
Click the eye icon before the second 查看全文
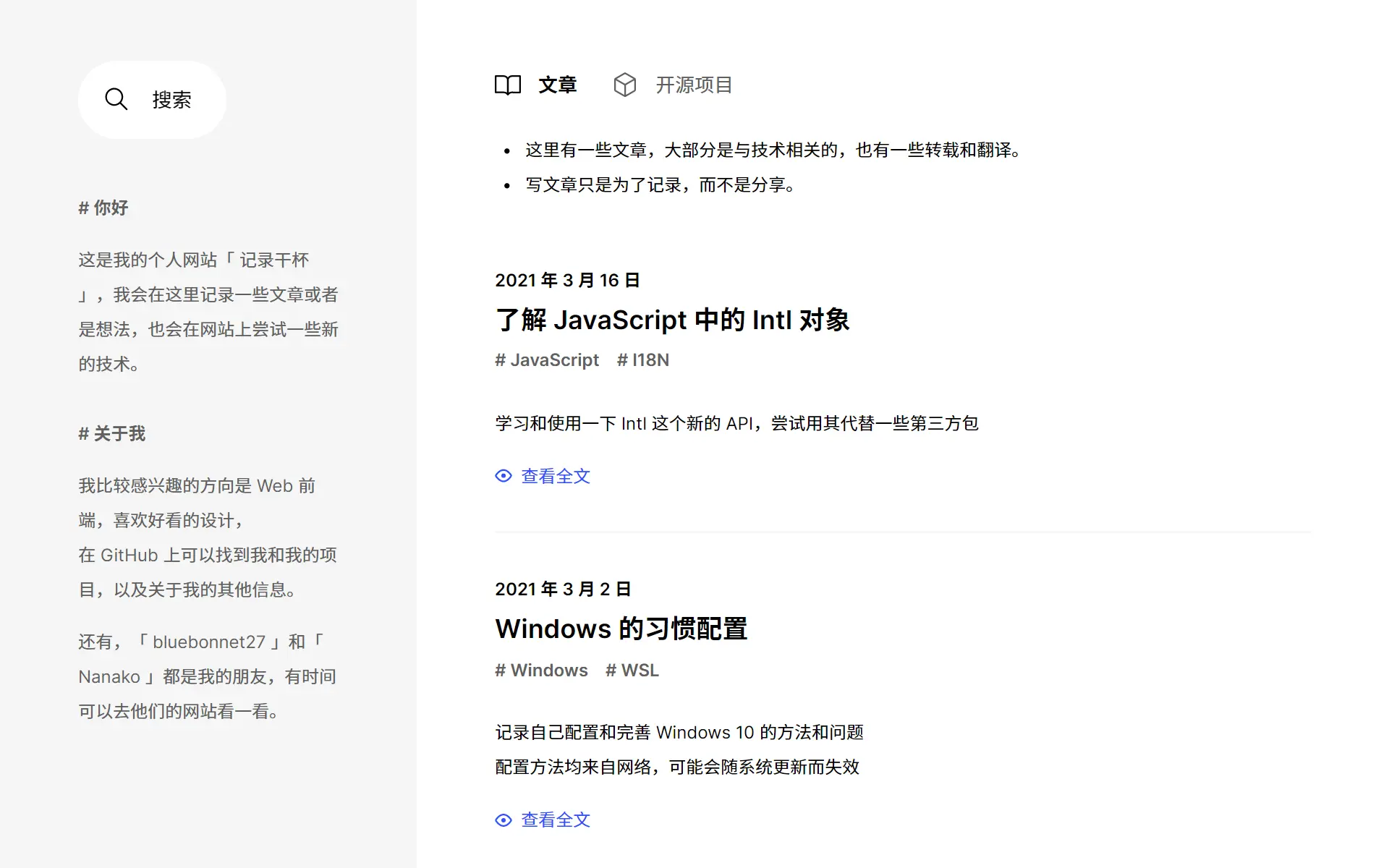(x=504, y=820)
